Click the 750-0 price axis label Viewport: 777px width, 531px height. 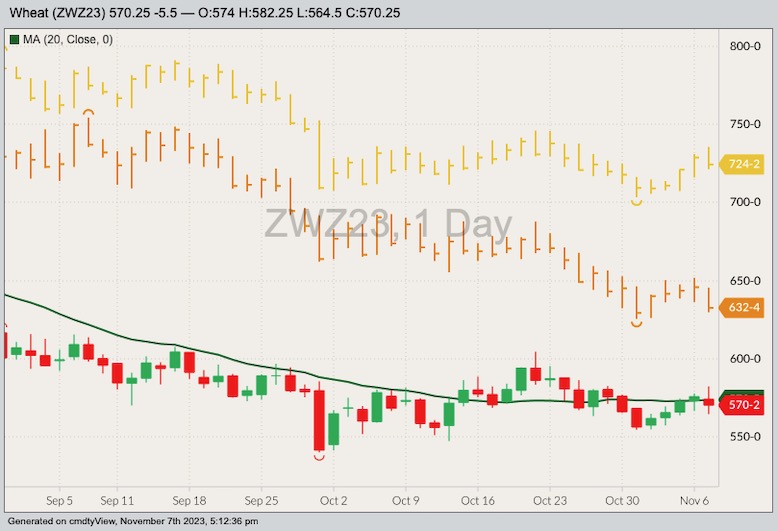click(745, 124)
